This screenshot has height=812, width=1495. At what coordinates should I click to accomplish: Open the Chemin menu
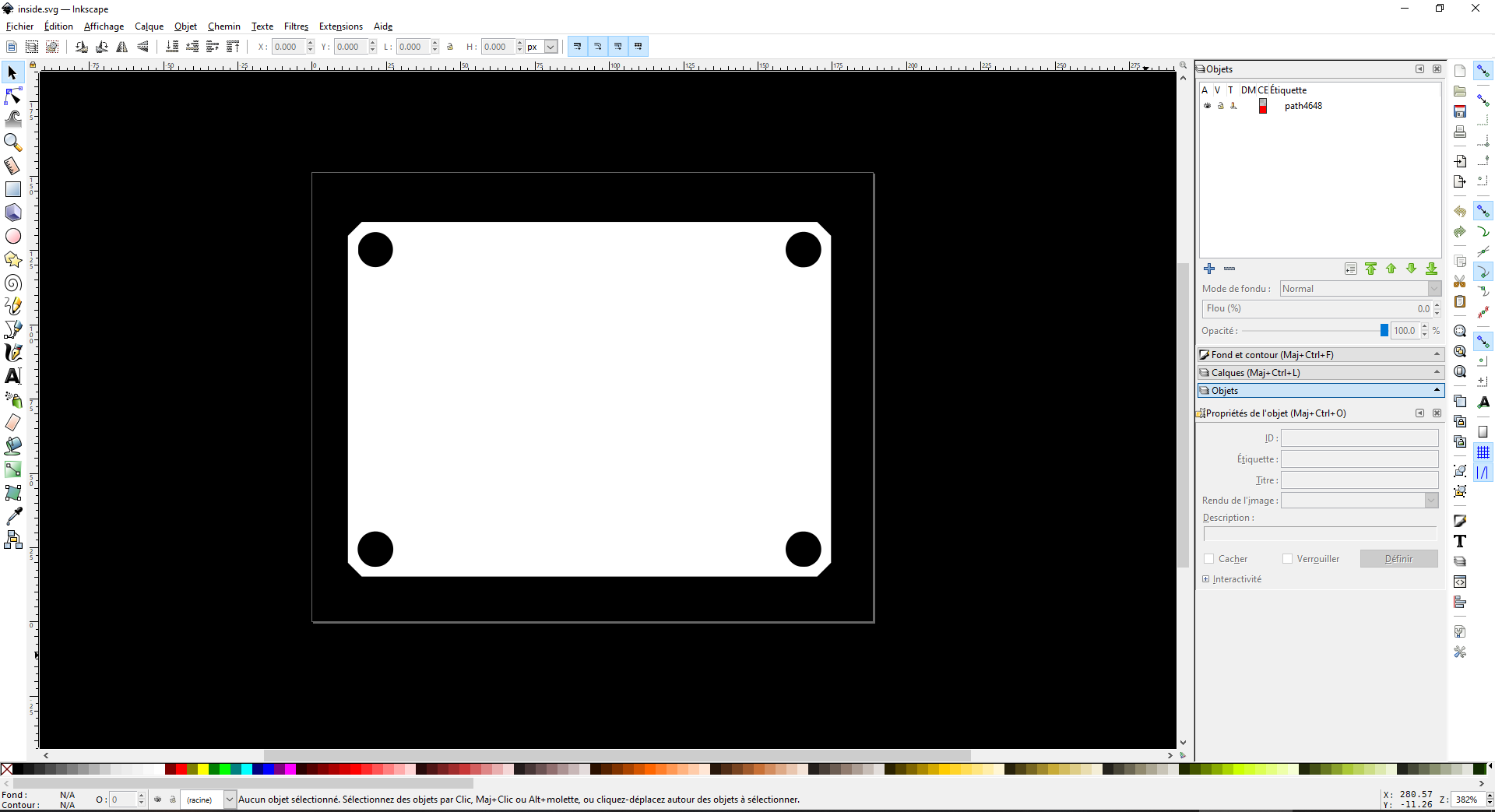[x=224, y=26]
